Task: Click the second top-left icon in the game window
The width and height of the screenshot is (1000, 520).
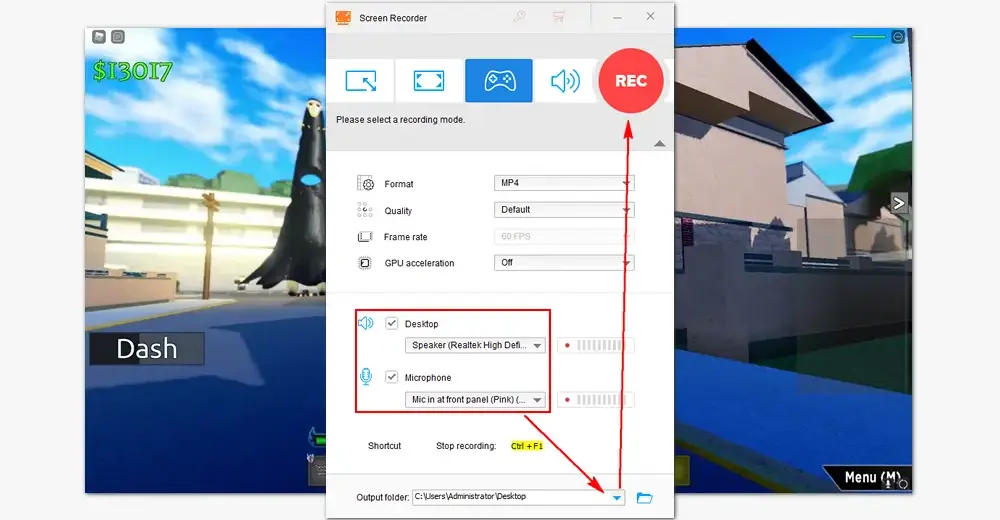Action: [x=118, y=37]
